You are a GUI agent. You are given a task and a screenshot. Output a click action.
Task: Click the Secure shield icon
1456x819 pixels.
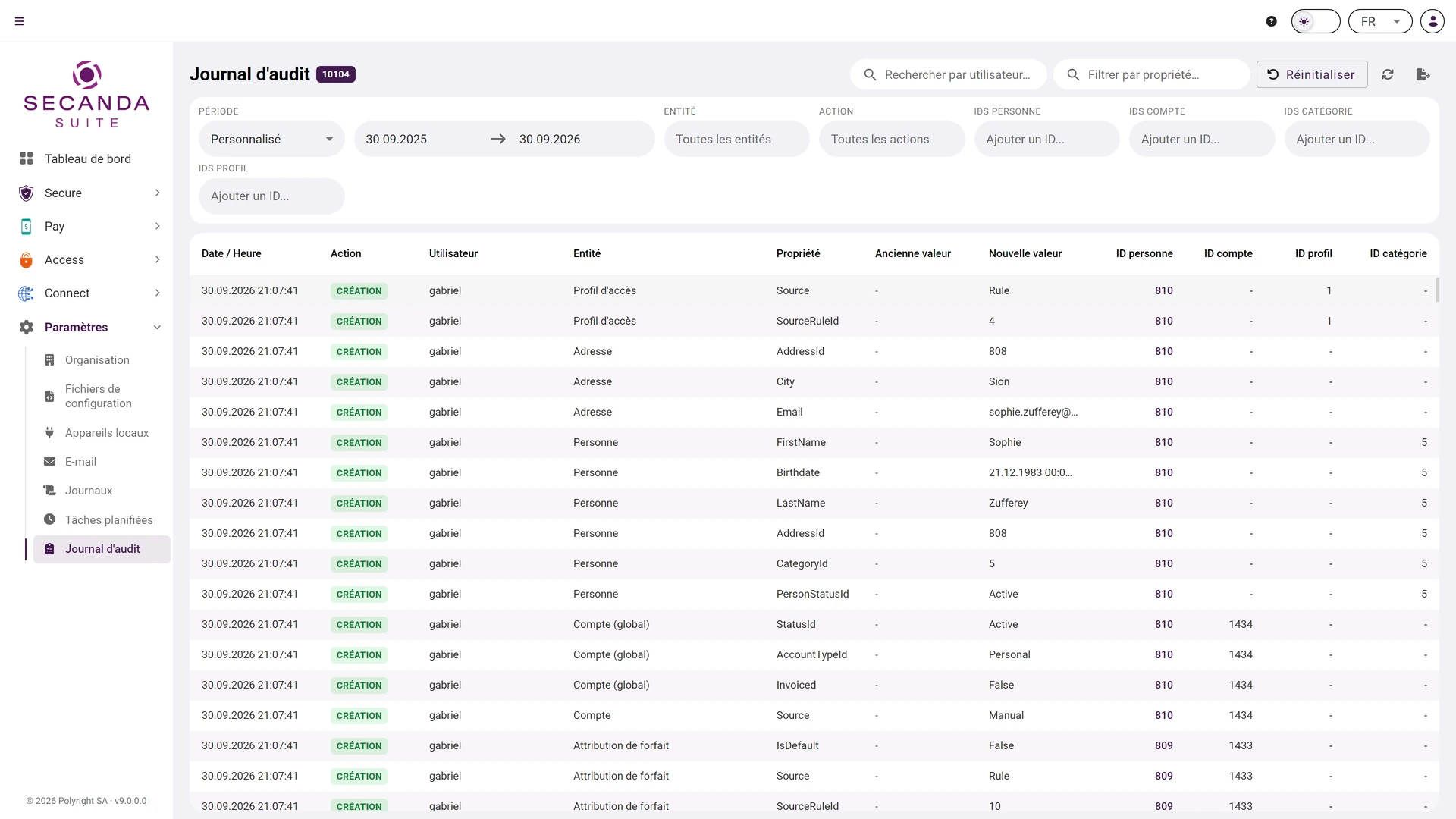click(27, 193)
